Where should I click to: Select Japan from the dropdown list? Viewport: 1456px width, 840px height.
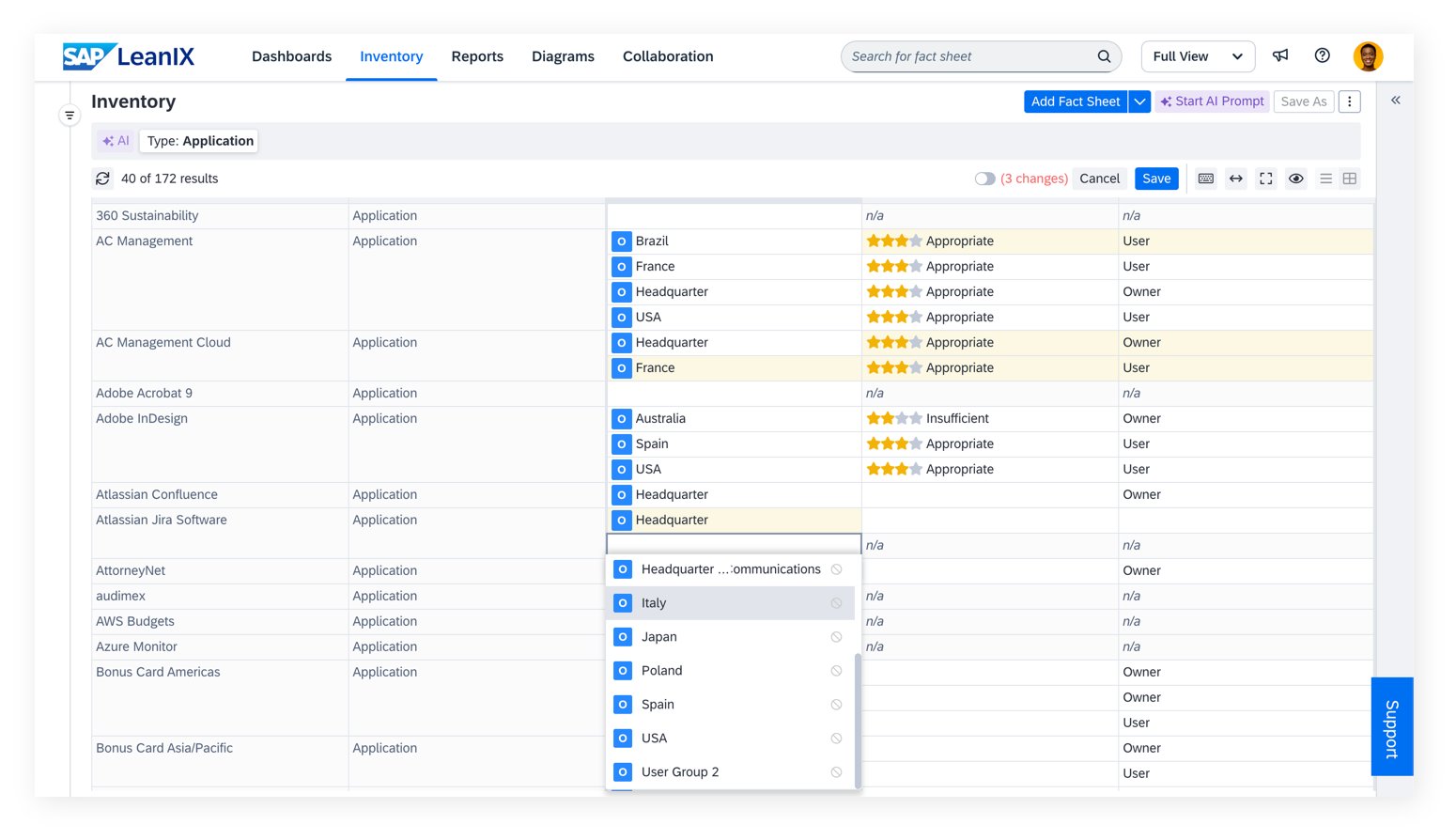point(731,637)
